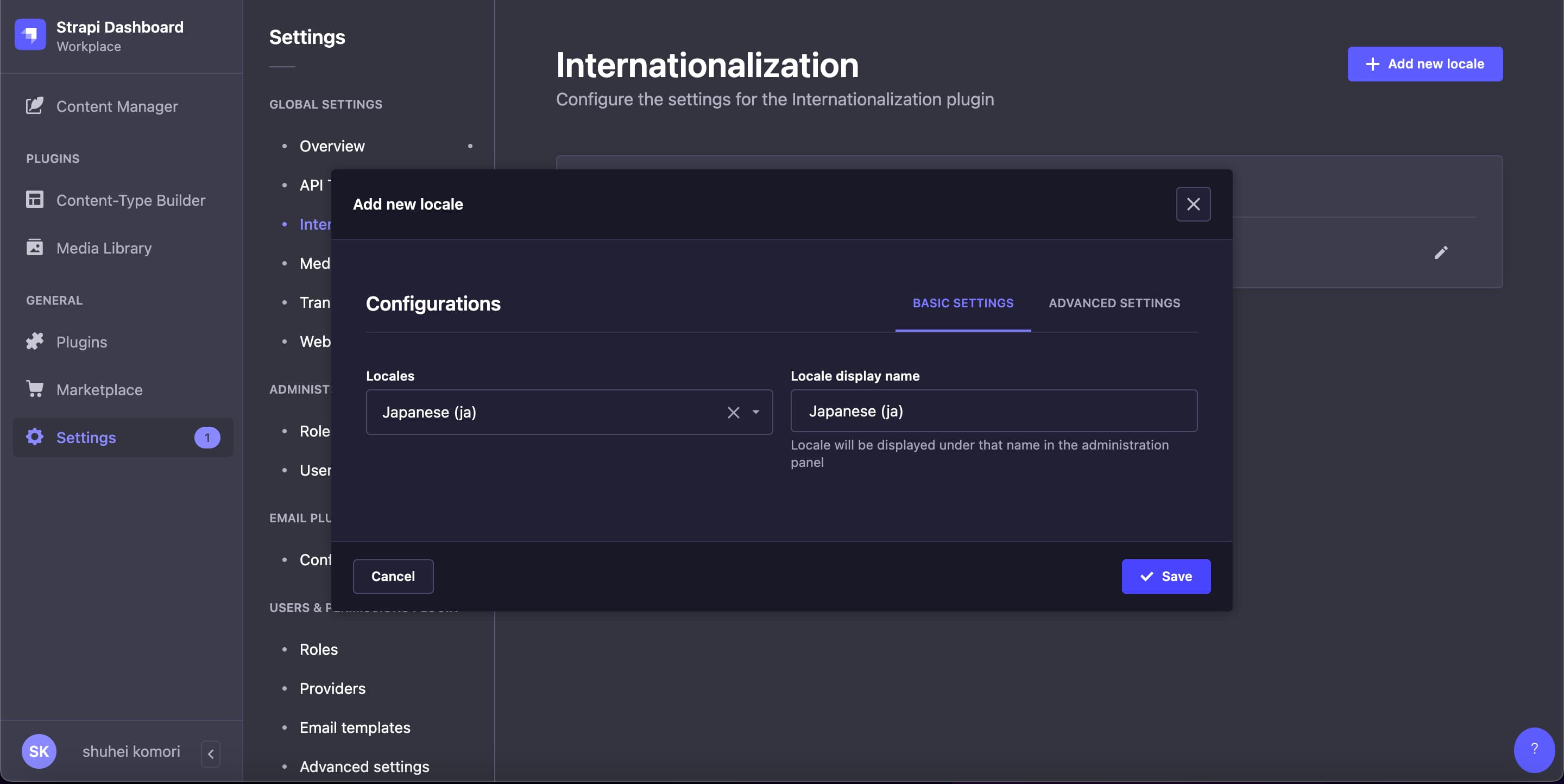The image size is (1564, 784).
Task: Open the Media Library link
Action: [x=104, y=248]
